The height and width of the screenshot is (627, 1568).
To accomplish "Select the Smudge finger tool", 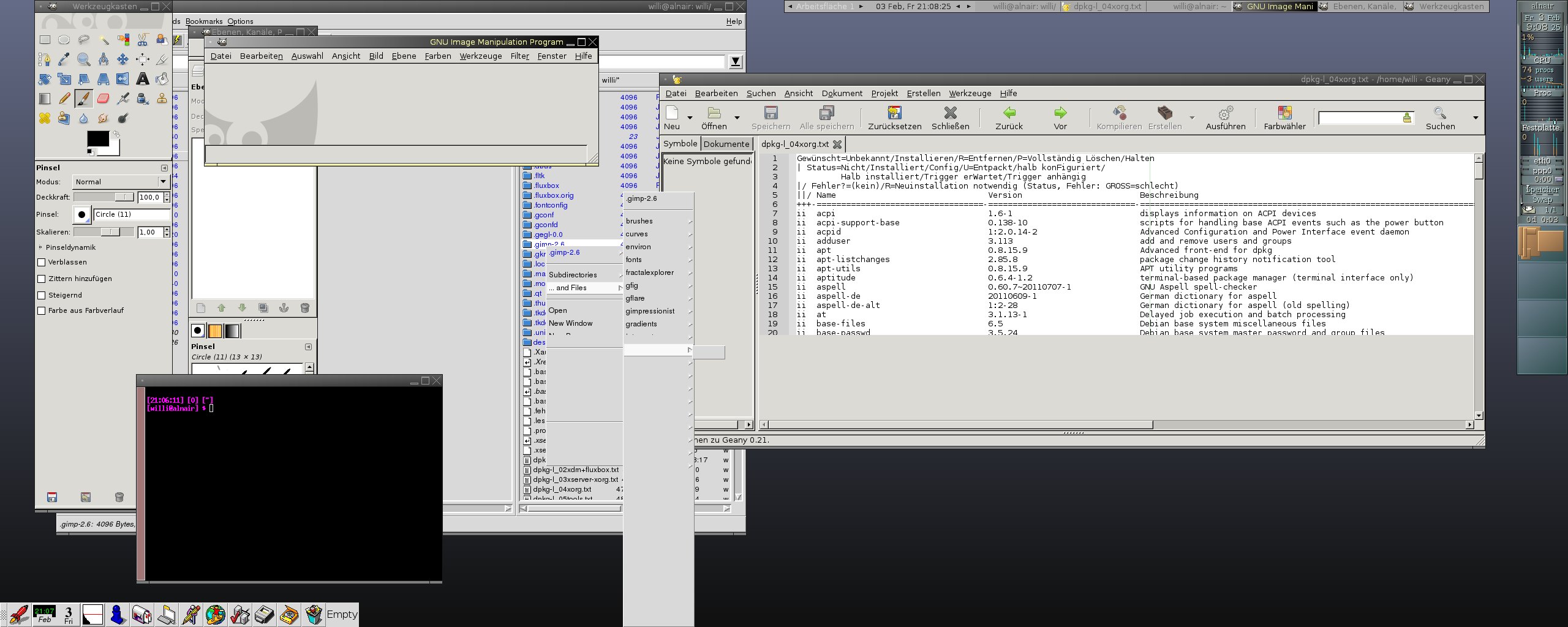I will tap(104, 118).
